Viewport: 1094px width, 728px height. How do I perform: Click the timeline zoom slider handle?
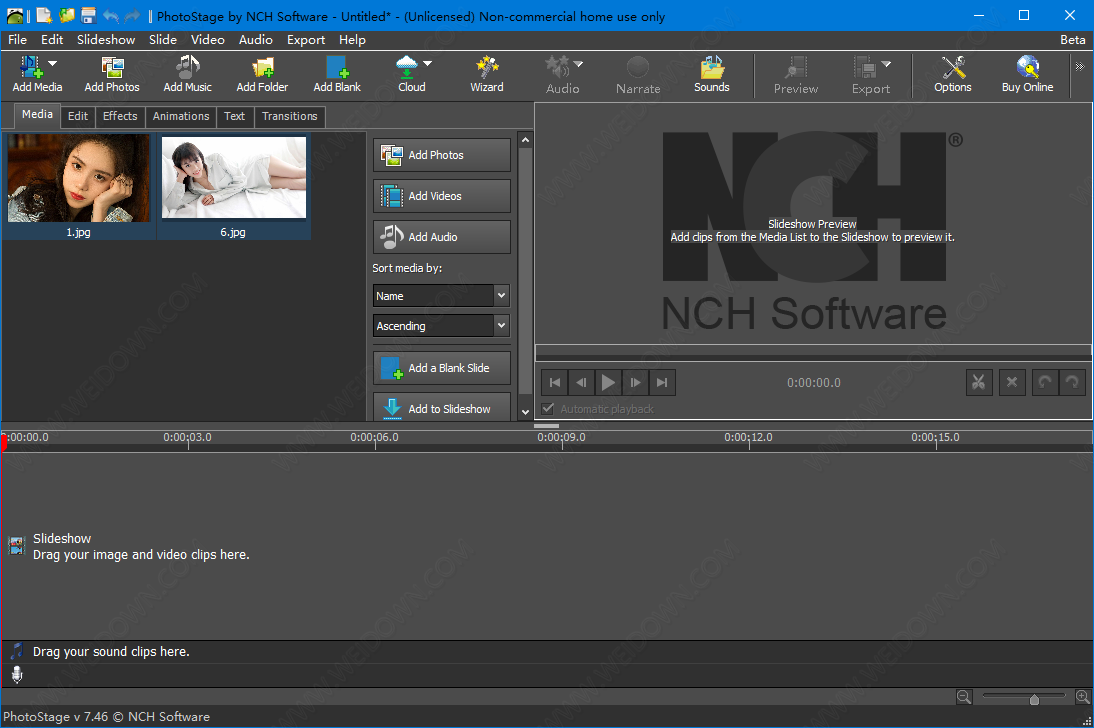tap(1034, 699)
